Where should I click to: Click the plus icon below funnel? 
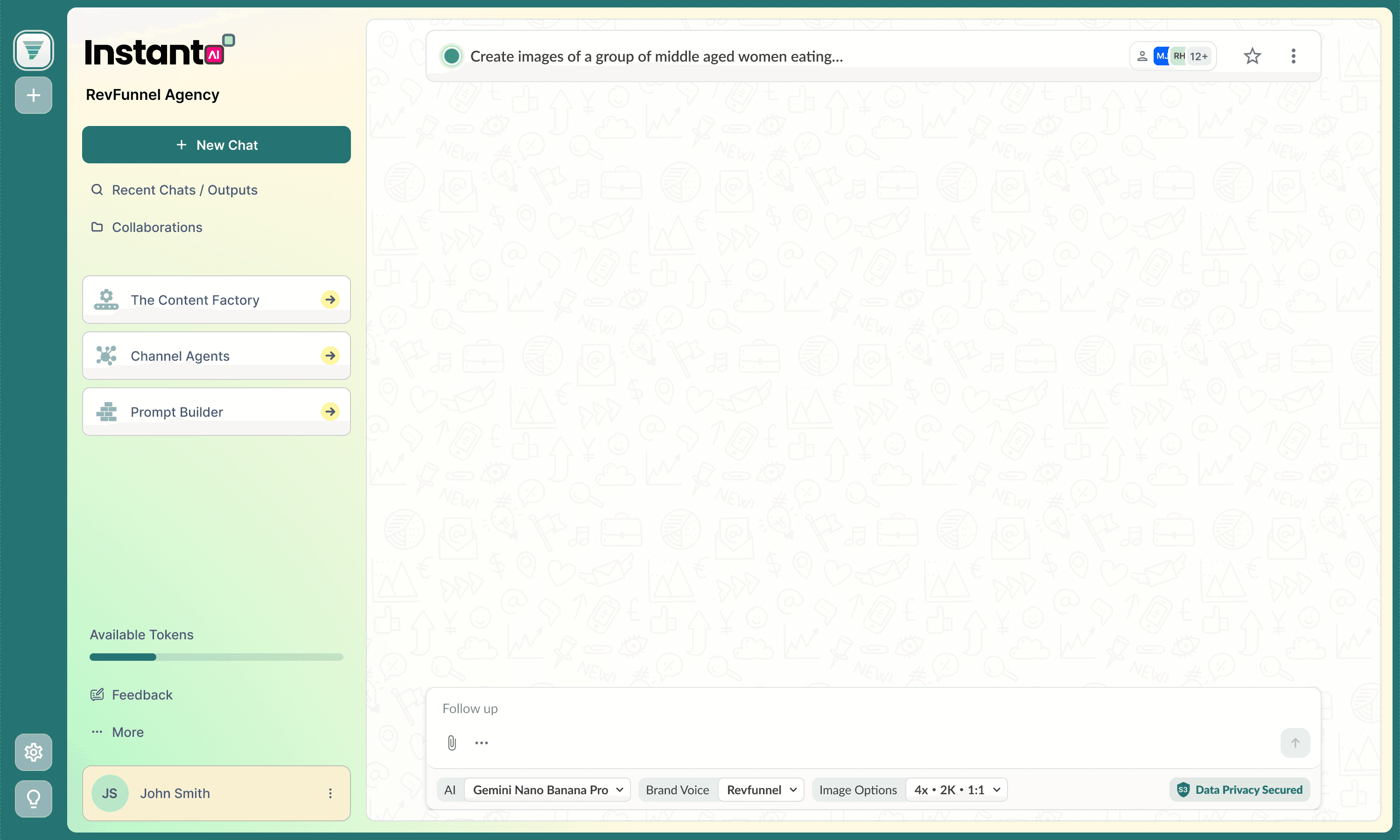coord(34,95)
